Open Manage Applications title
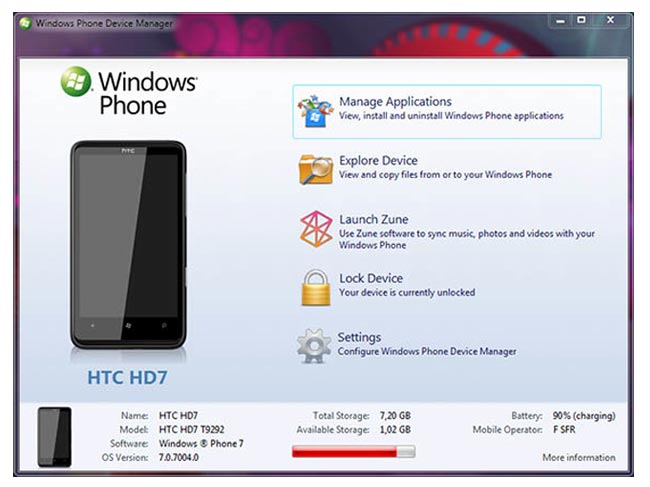 [395, 102]
